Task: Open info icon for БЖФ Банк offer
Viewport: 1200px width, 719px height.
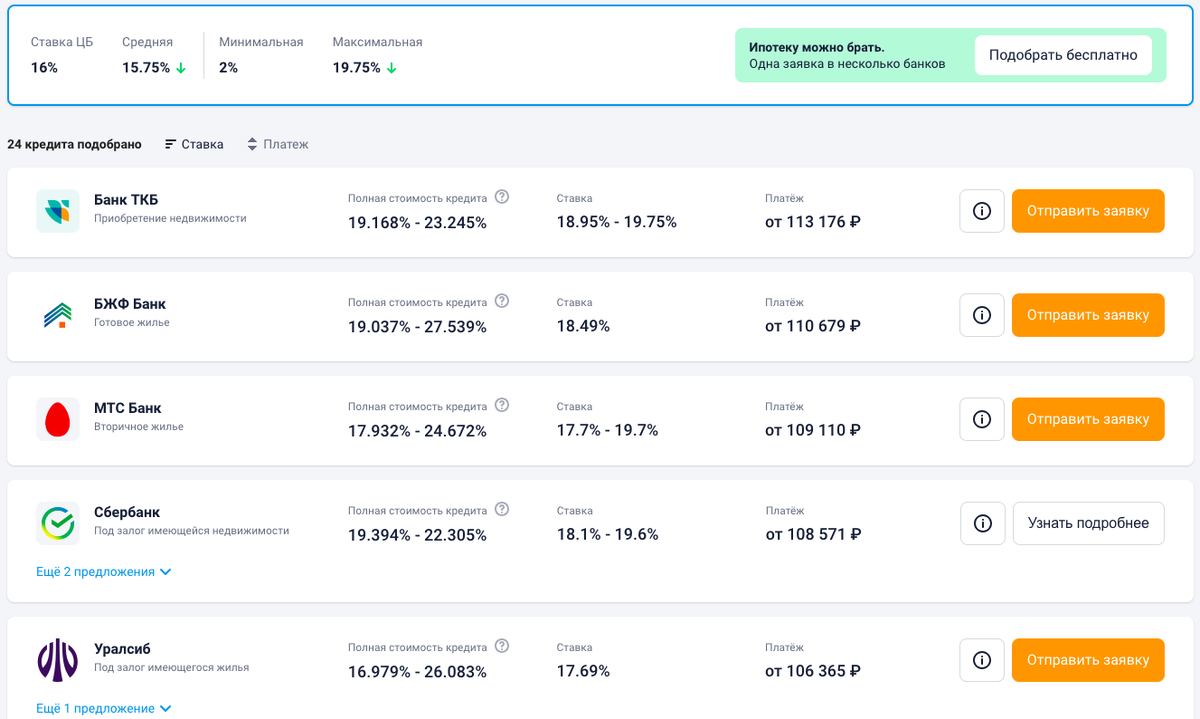Action: point(982,315)
